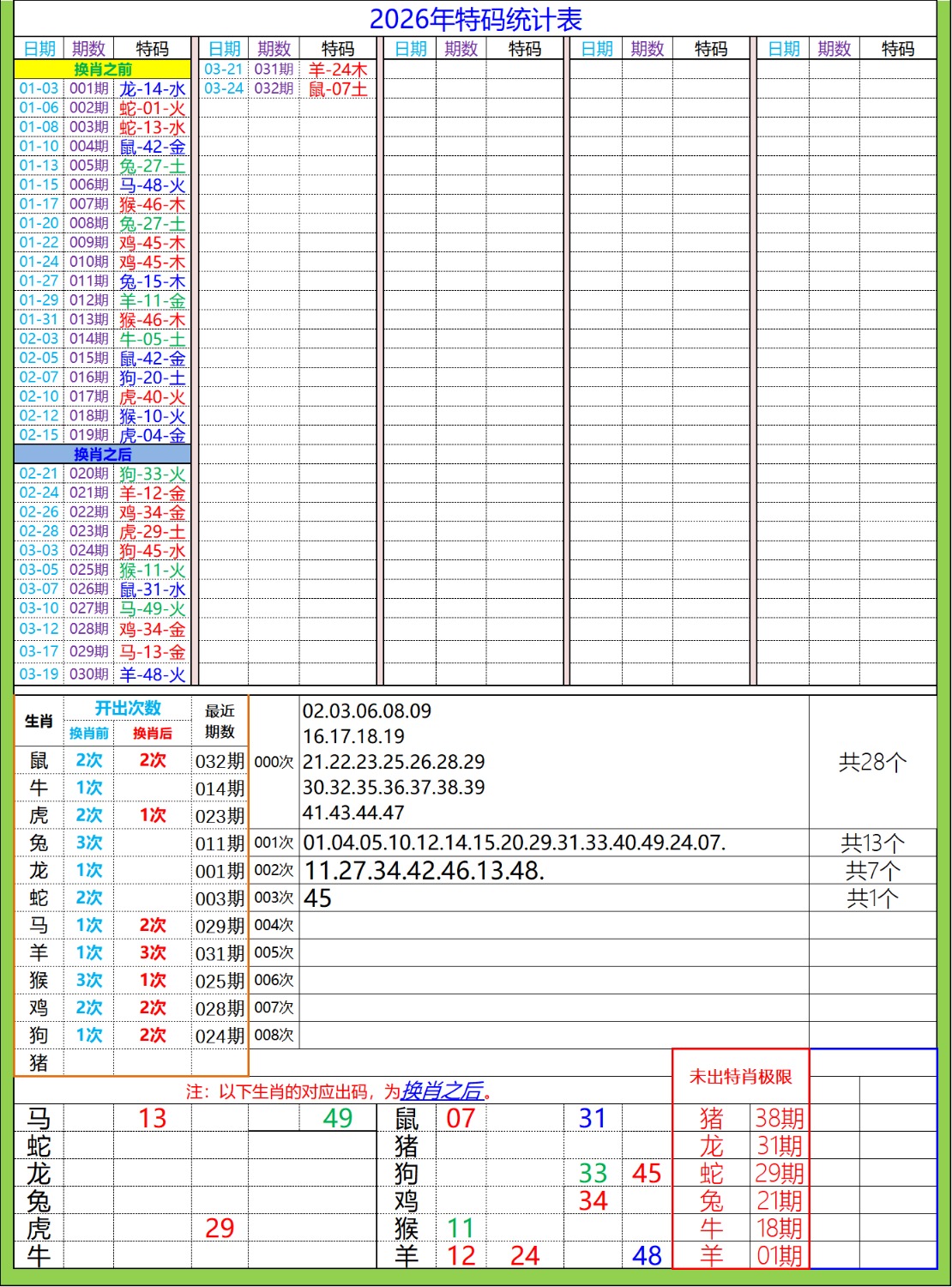This screenshot has width=952, height=1287.
Task: Select the 03-24 date cell
Action: (224, 88)
